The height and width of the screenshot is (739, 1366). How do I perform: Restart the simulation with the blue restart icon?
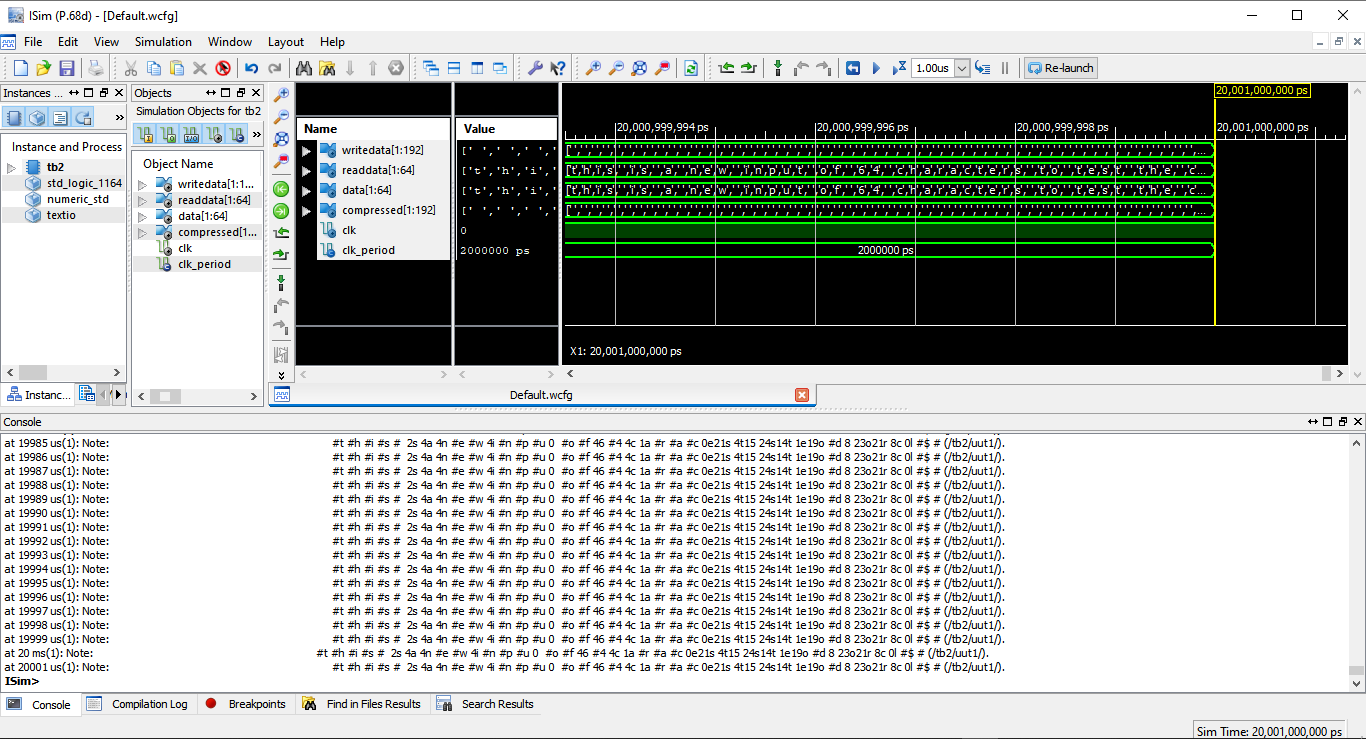[853, 68]
